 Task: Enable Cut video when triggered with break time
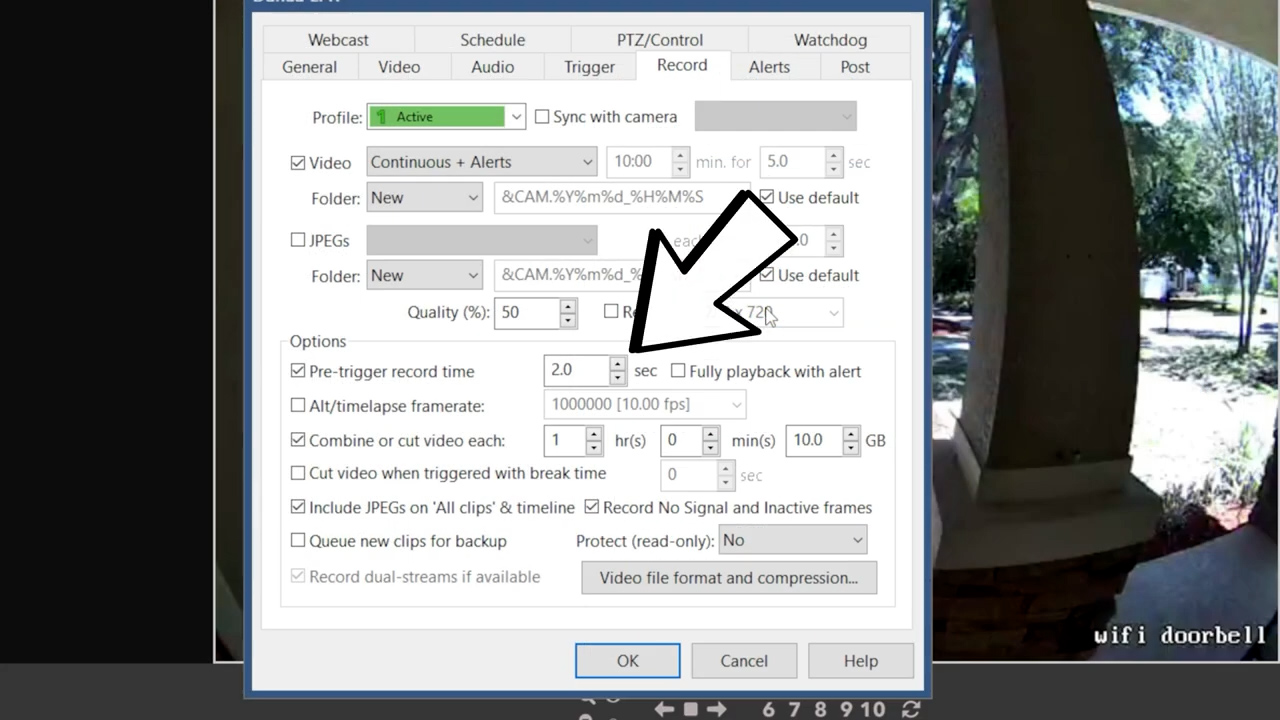tap(298, 473)
